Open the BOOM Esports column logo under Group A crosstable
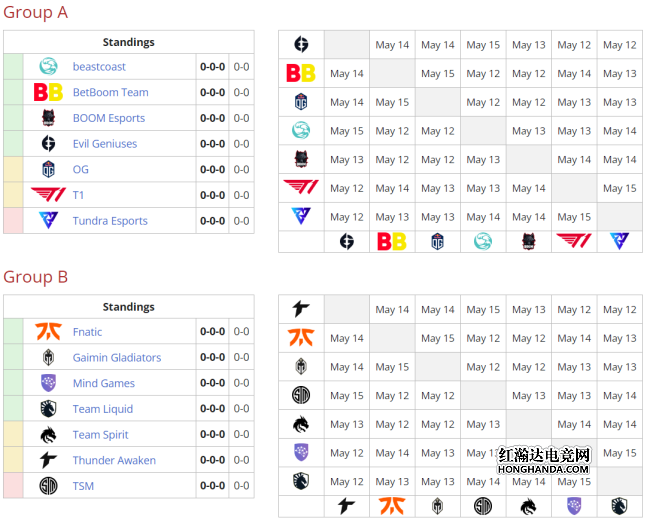This screenshot has height=527, width=650. pos(529,241)
